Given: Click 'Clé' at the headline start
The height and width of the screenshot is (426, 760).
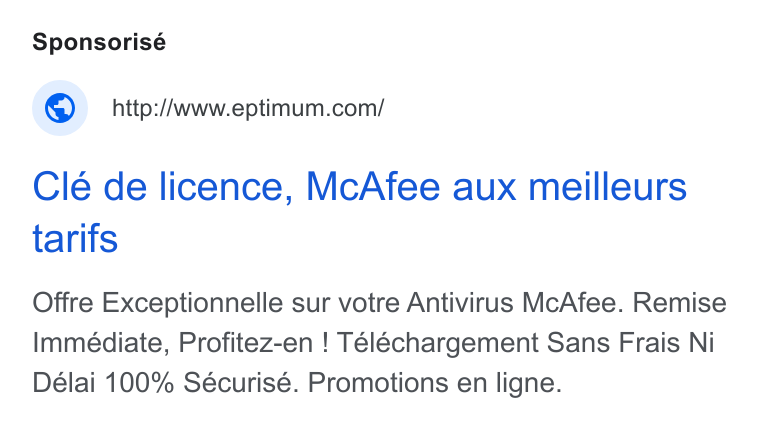Looking at the screenshot, I should click(x=62, y=187).
